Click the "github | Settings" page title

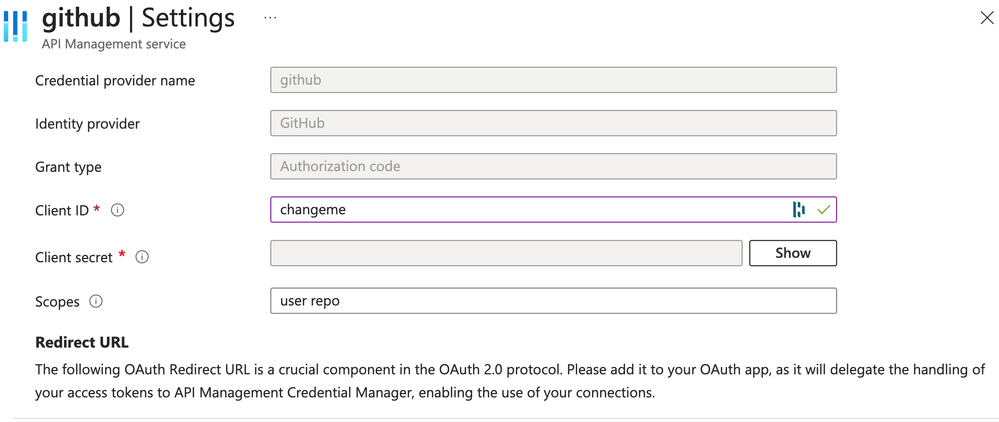pyautogui.click(x=138, y=18)
